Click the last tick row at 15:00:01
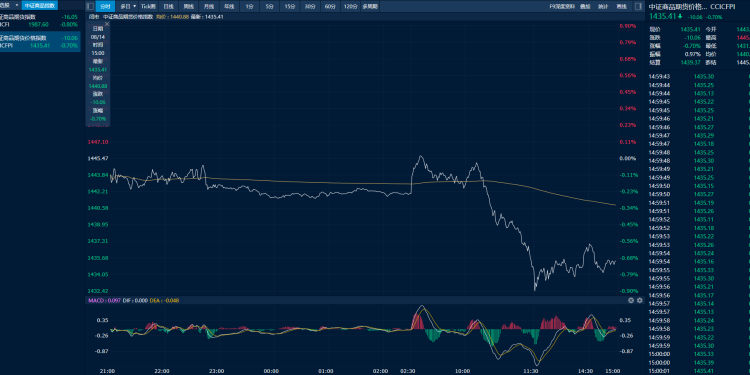 click(x=699, y=371)
